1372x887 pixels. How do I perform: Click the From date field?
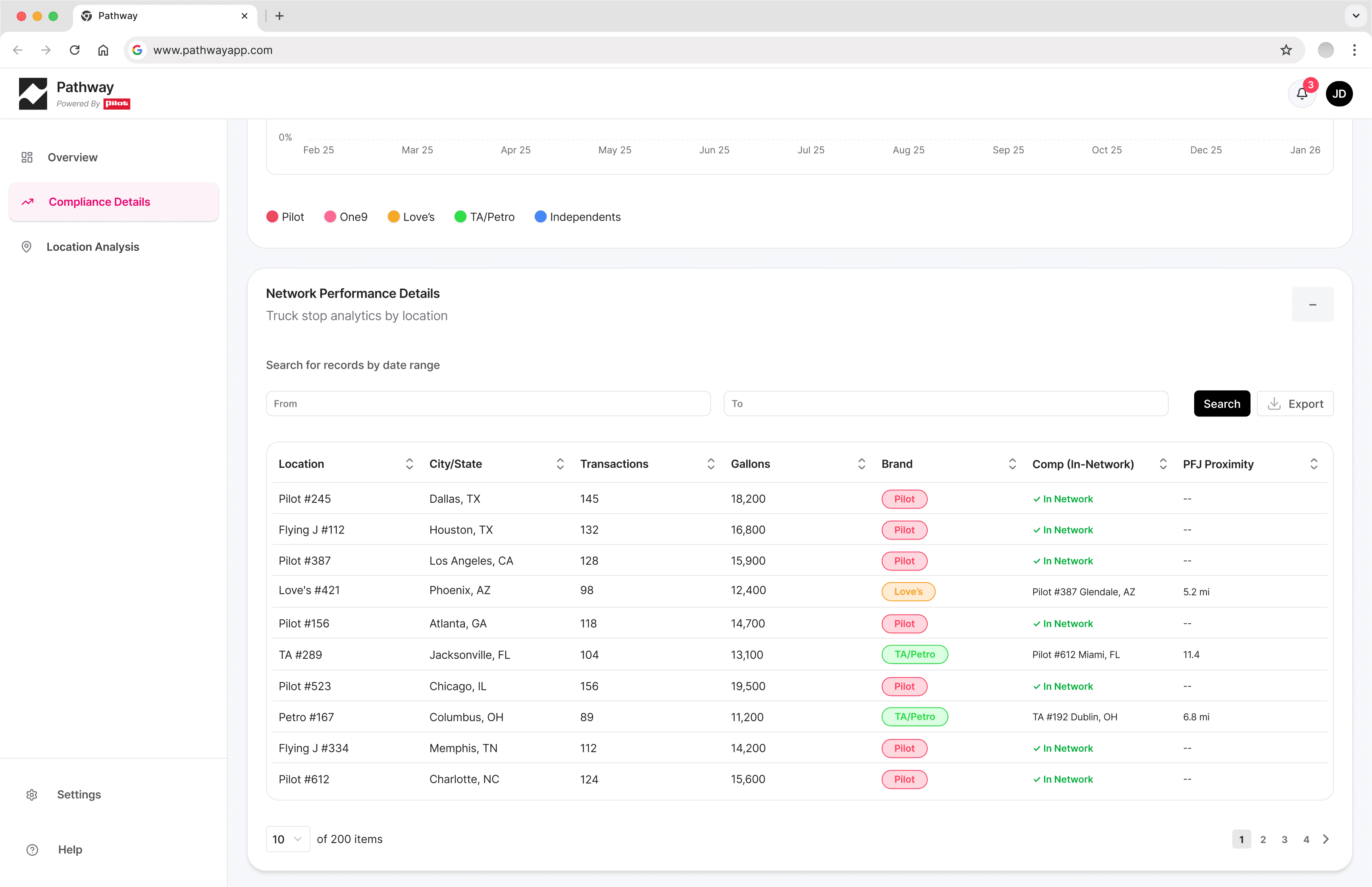point(488,404)
